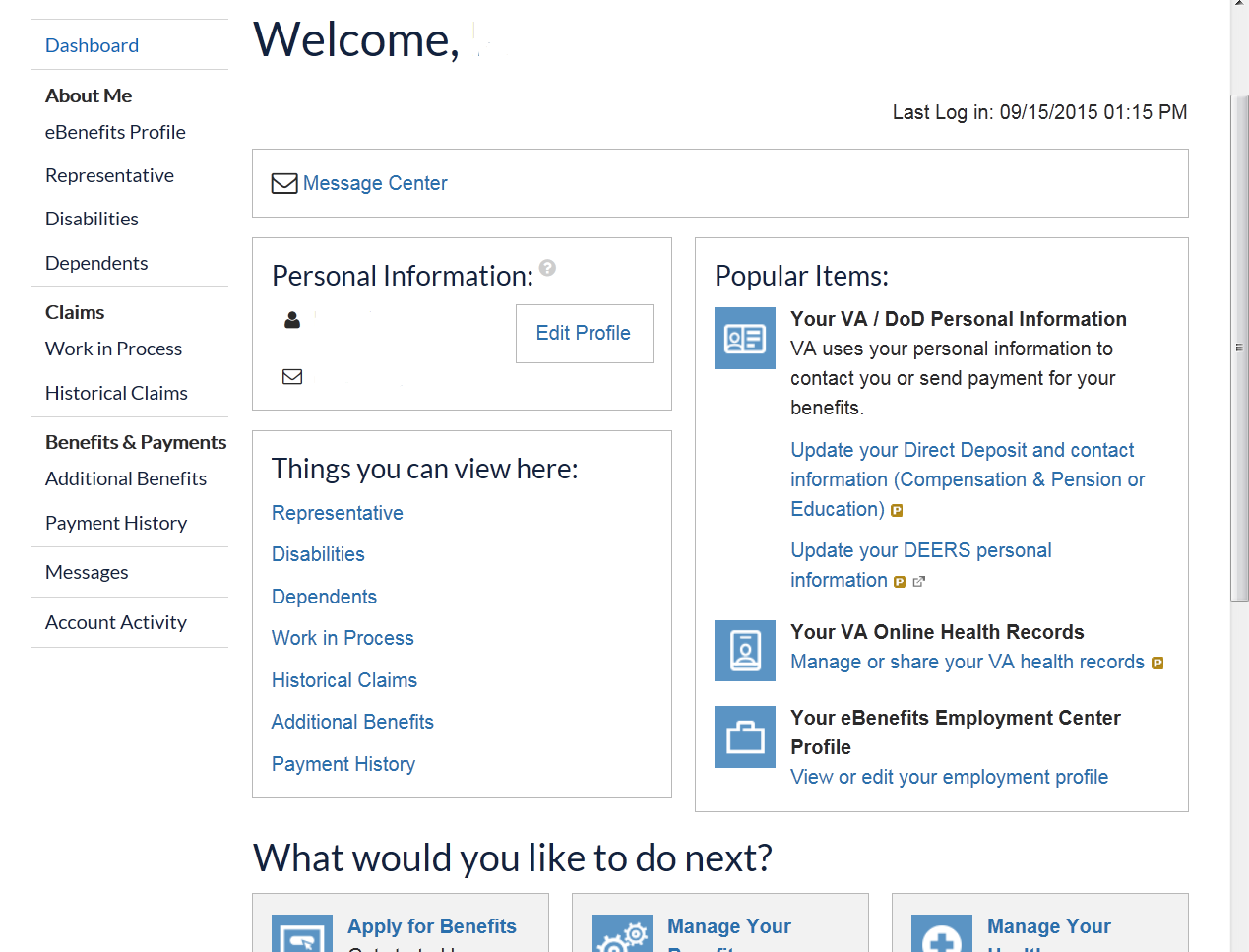Open Work in Process in the sidebar

pos(113,349)
